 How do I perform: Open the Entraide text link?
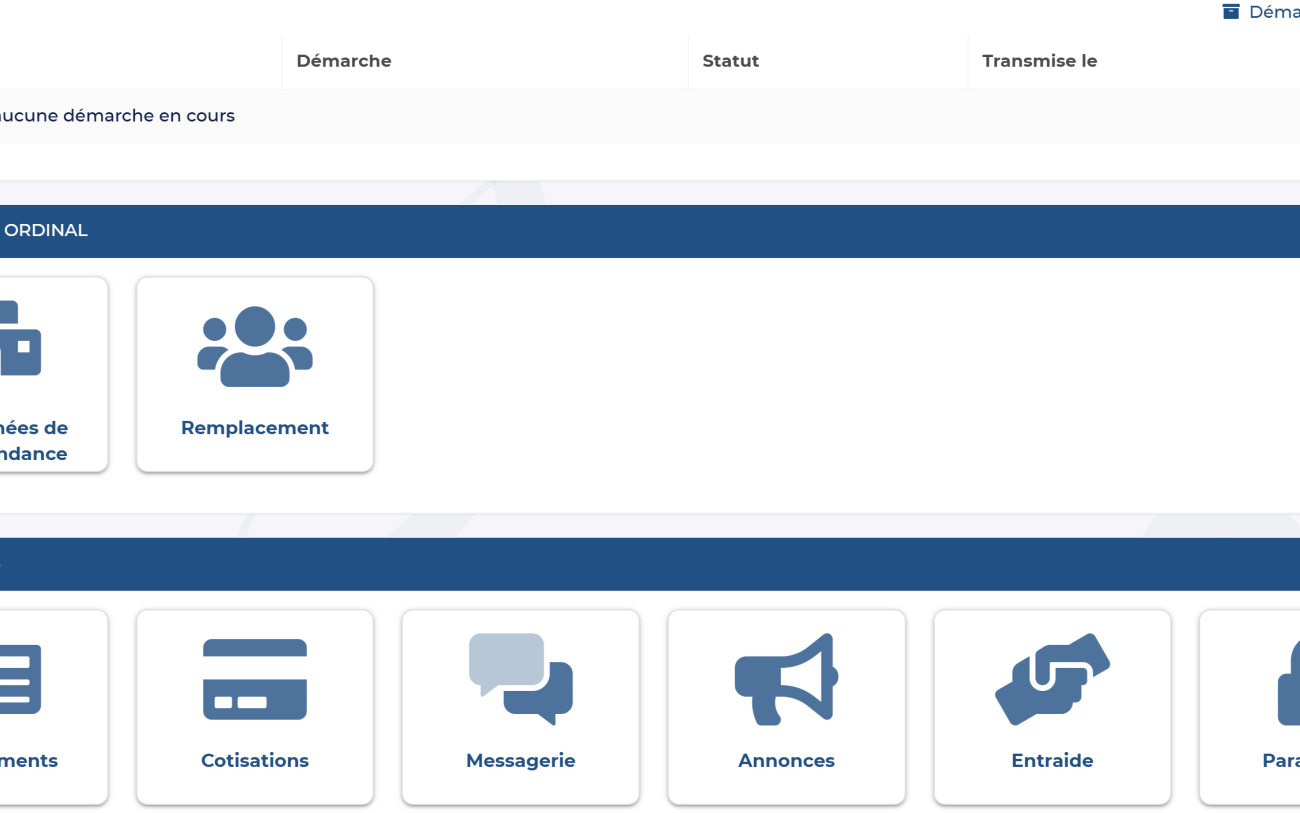pyautogui.click(x=1052, y=761)
